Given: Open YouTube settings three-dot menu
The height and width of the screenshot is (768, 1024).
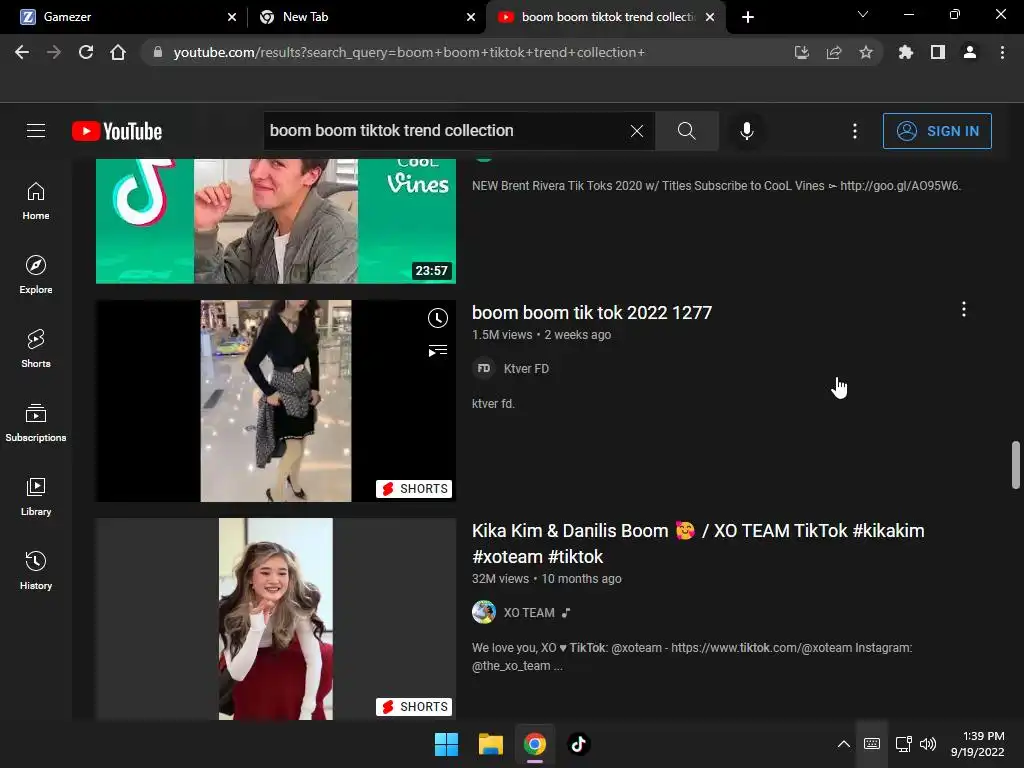Looking at the screenshot, I should click(x=854, y=131).
